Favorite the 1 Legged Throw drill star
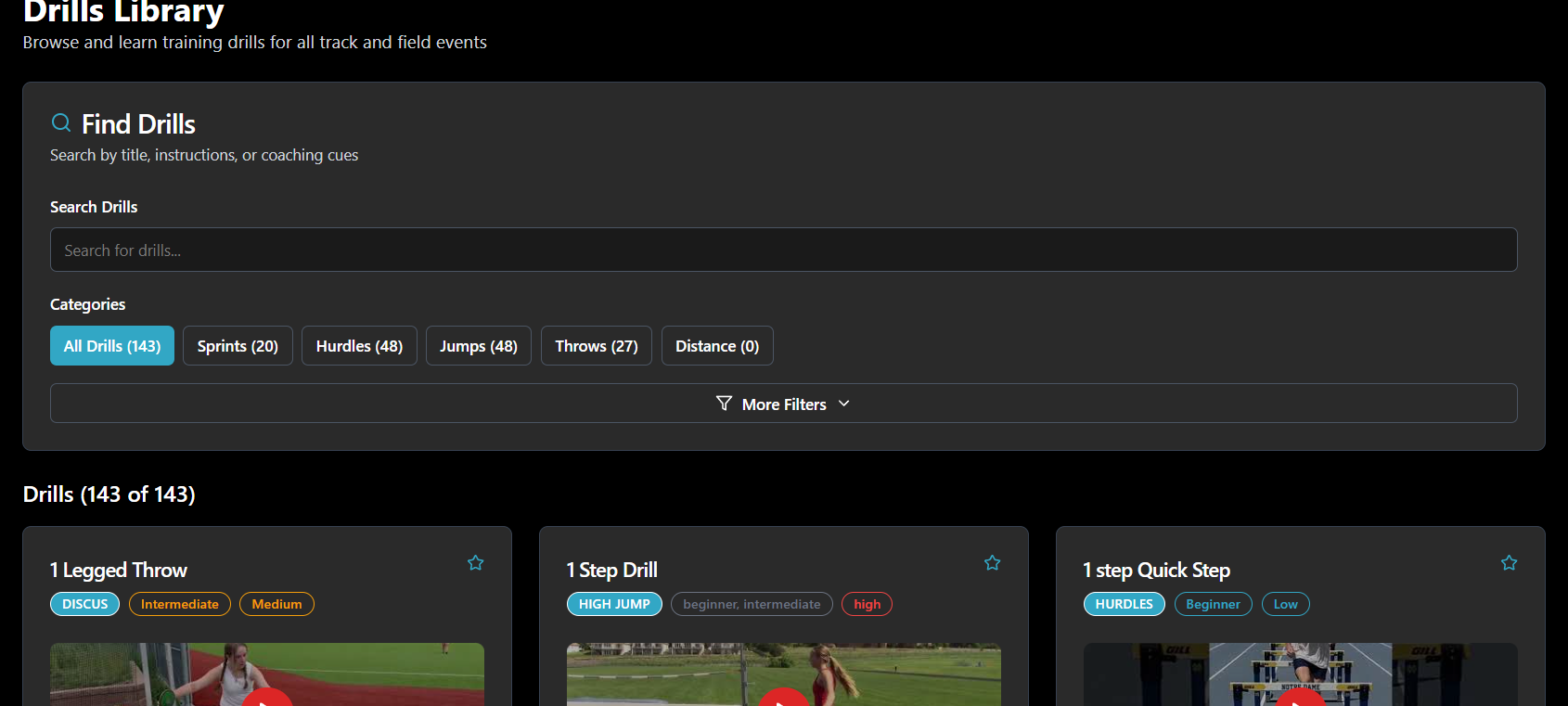The width and height of the screenshot is (1568, 706). tap(475, 563)
